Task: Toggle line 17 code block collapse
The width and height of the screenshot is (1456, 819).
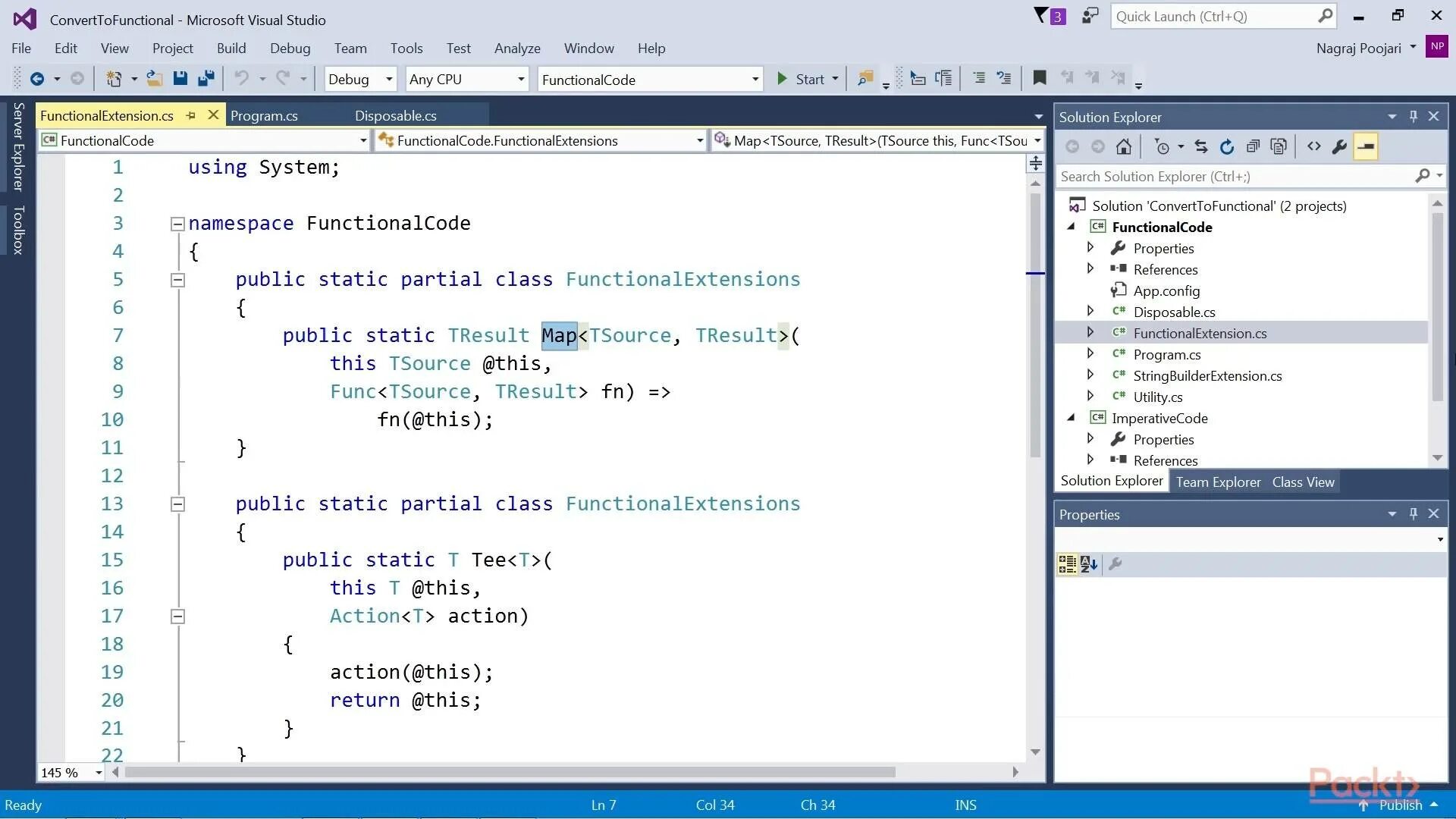Action: [177, 615]
